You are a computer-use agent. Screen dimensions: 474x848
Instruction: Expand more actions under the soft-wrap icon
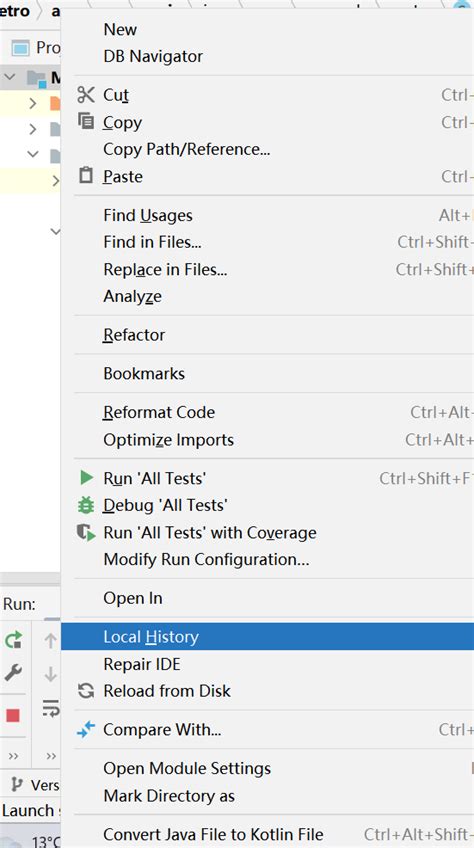51,756
